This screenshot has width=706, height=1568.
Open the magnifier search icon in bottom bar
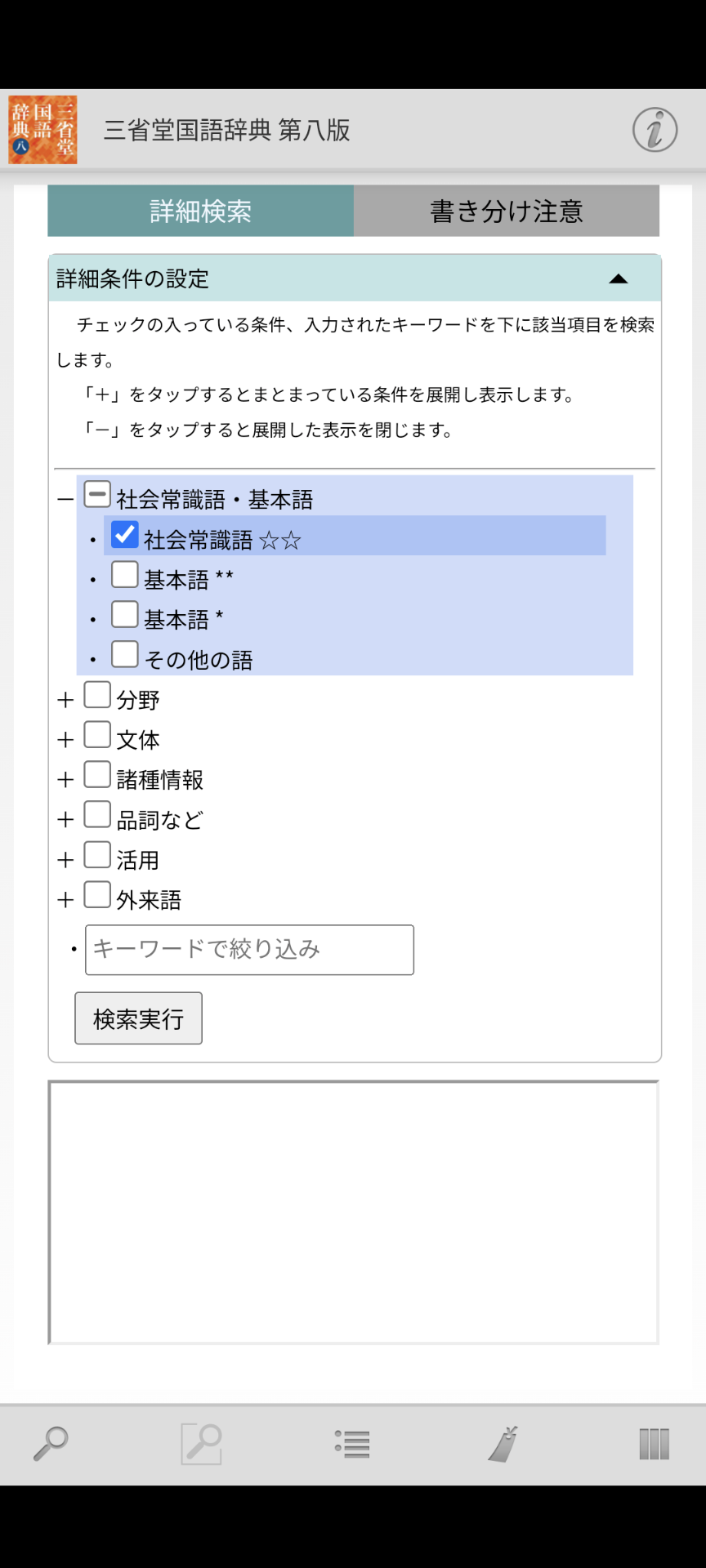(x=51, y=1443)
